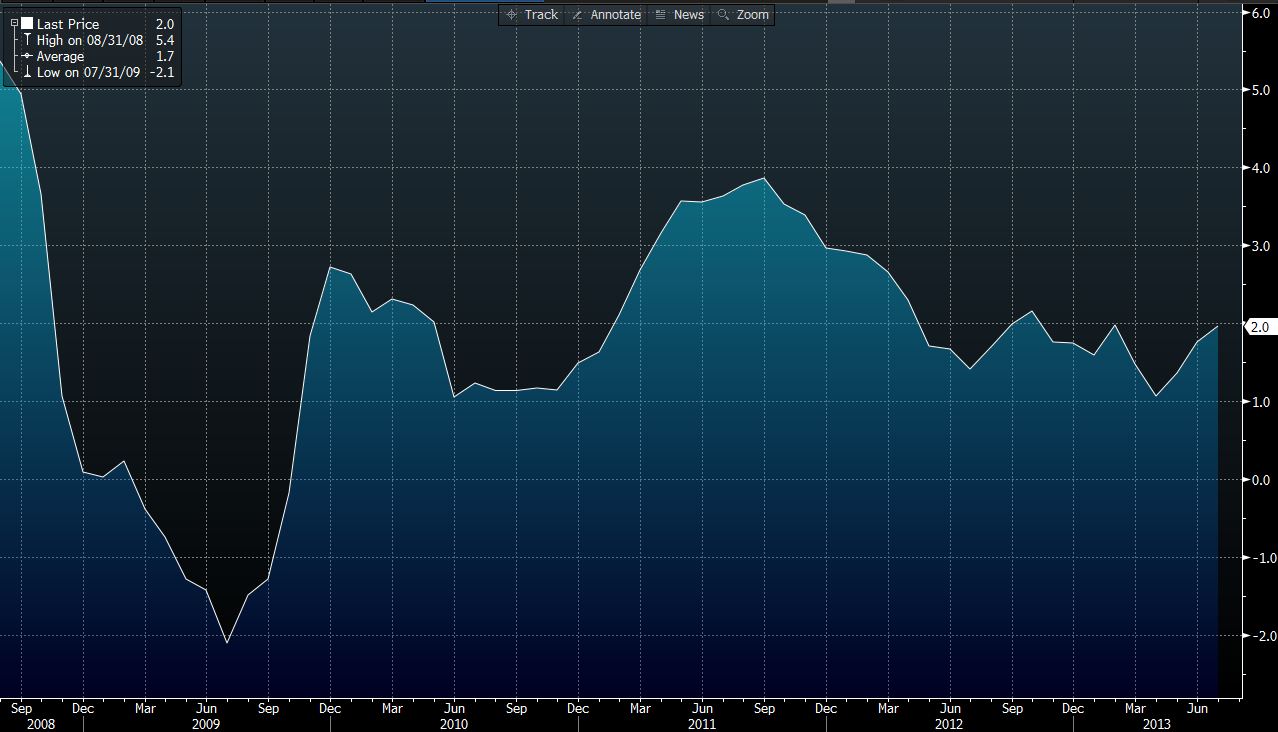The width and height of the screenshot is (1278, 732).
Task: Click the 2012 year label on x-axis
Action: click(x=950, y=723)
